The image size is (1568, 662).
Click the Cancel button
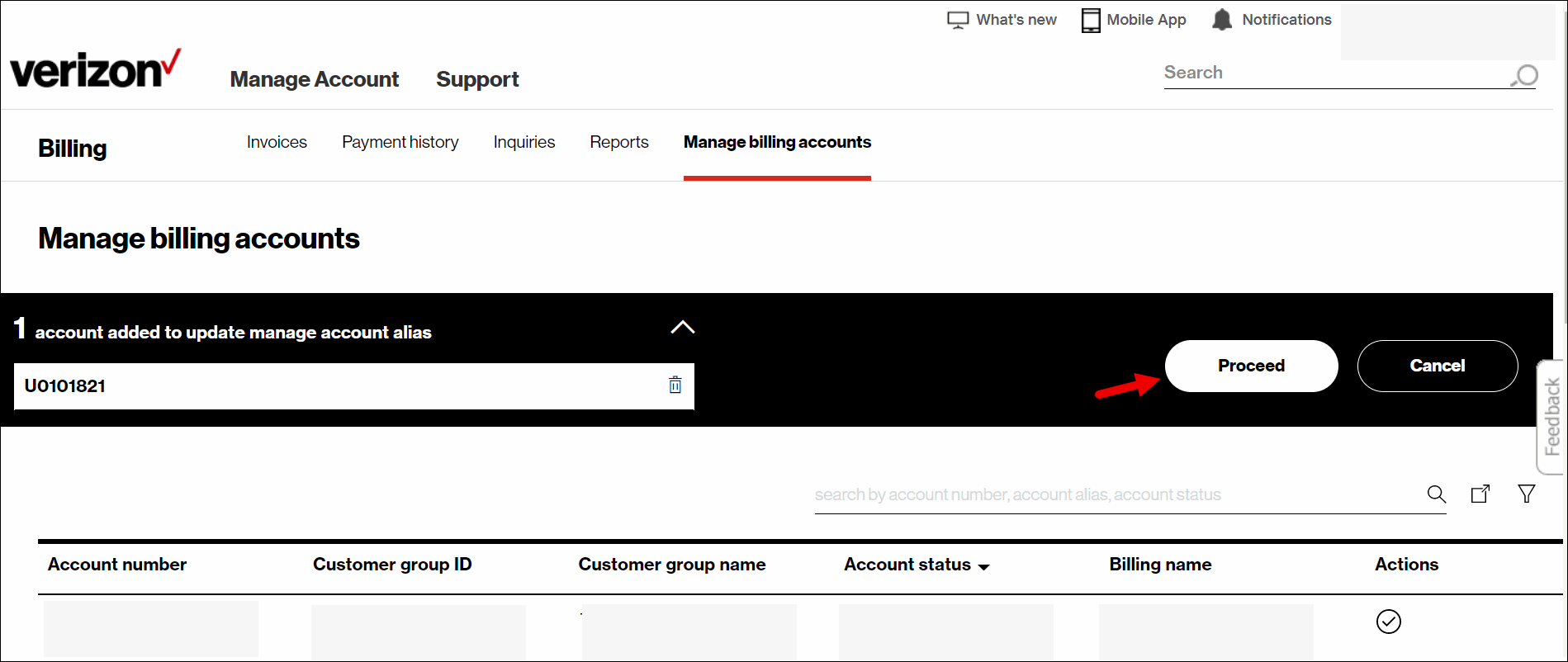[x=1438, y=366]
